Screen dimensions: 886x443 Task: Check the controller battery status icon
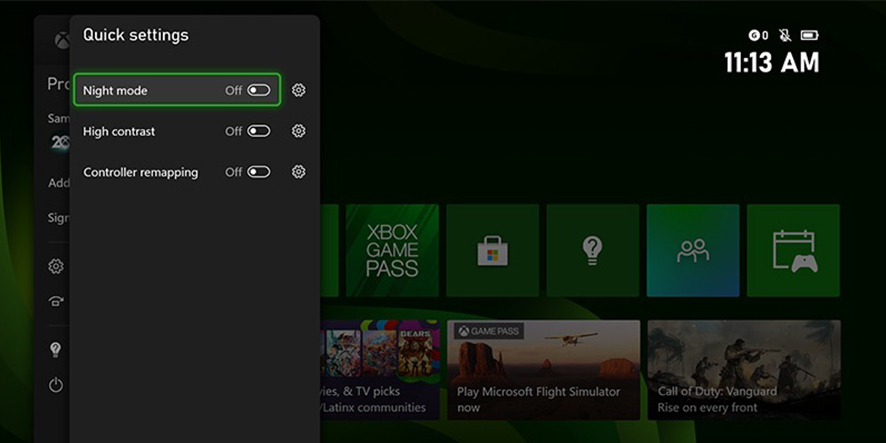click(x=810, y=36)
